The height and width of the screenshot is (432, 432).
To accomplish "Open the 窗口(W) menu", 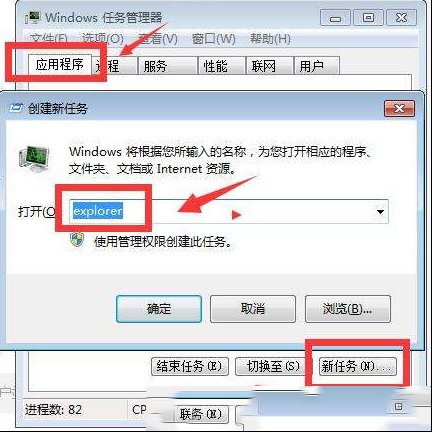I will pyautogui.click(x=214, y=39).
